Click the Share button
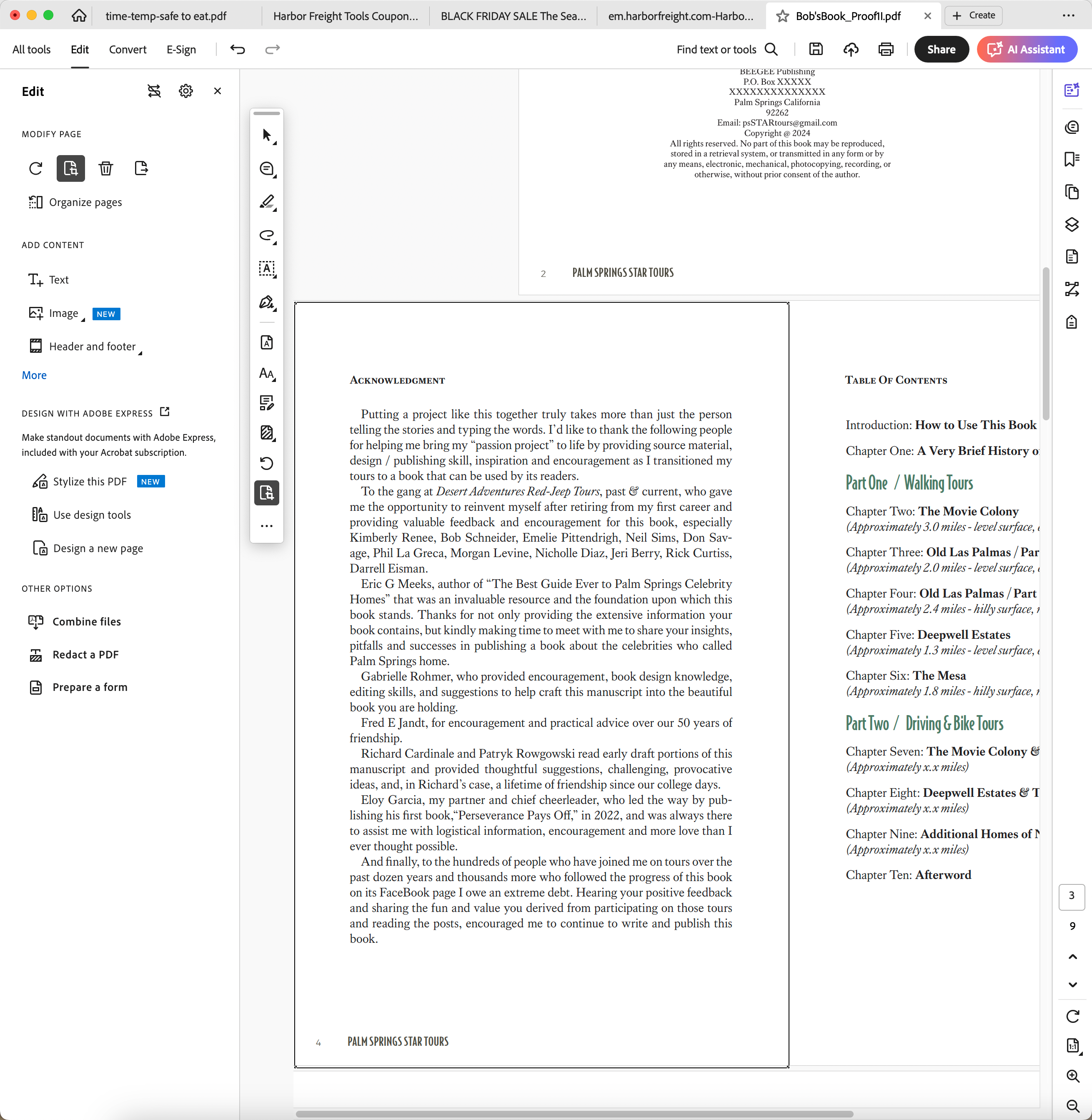The image size is (1092, 1120). click(941, 49)
